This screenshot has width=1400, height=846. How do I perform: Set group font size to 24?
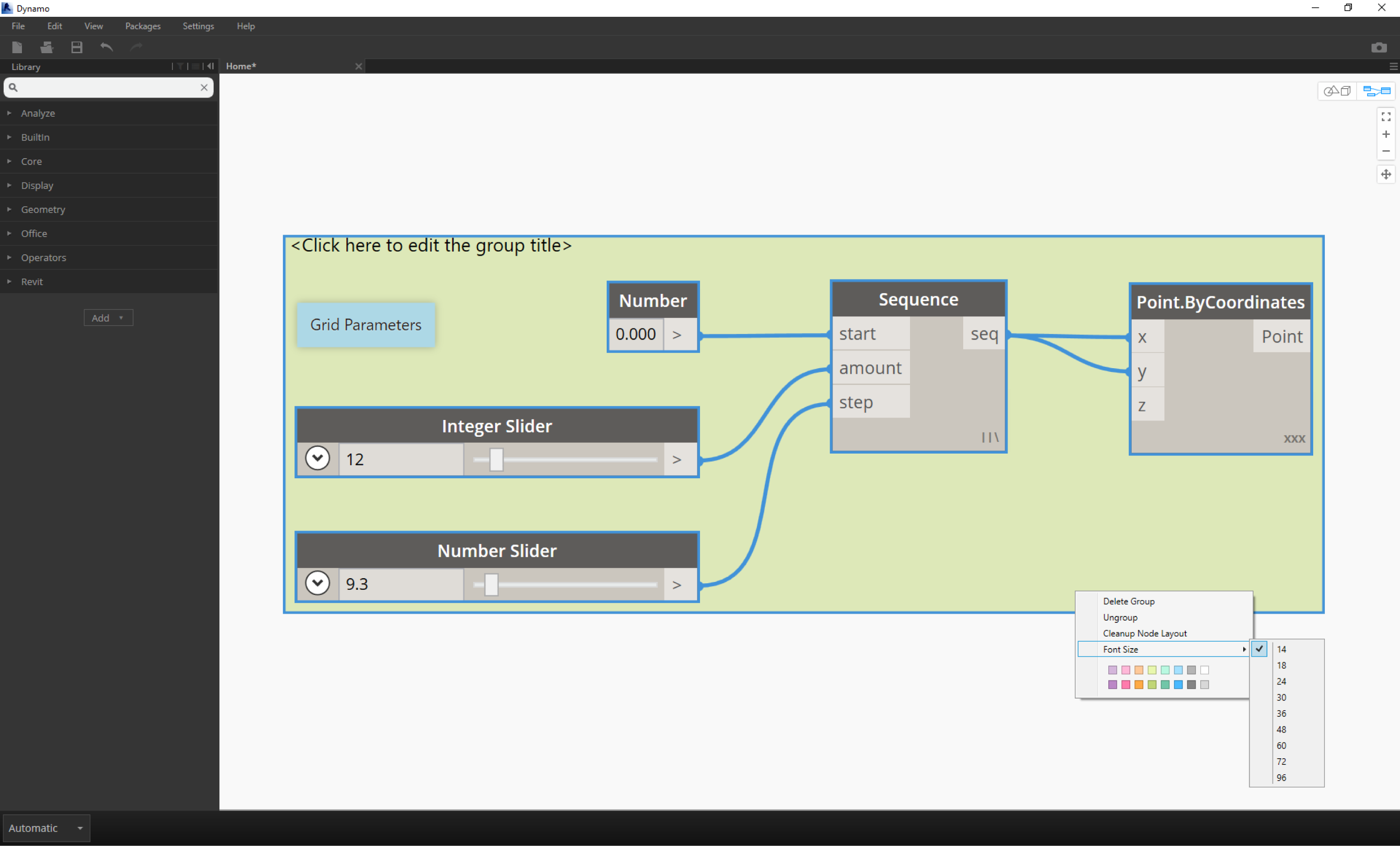pyautogui.click(x=1287, y=681)
